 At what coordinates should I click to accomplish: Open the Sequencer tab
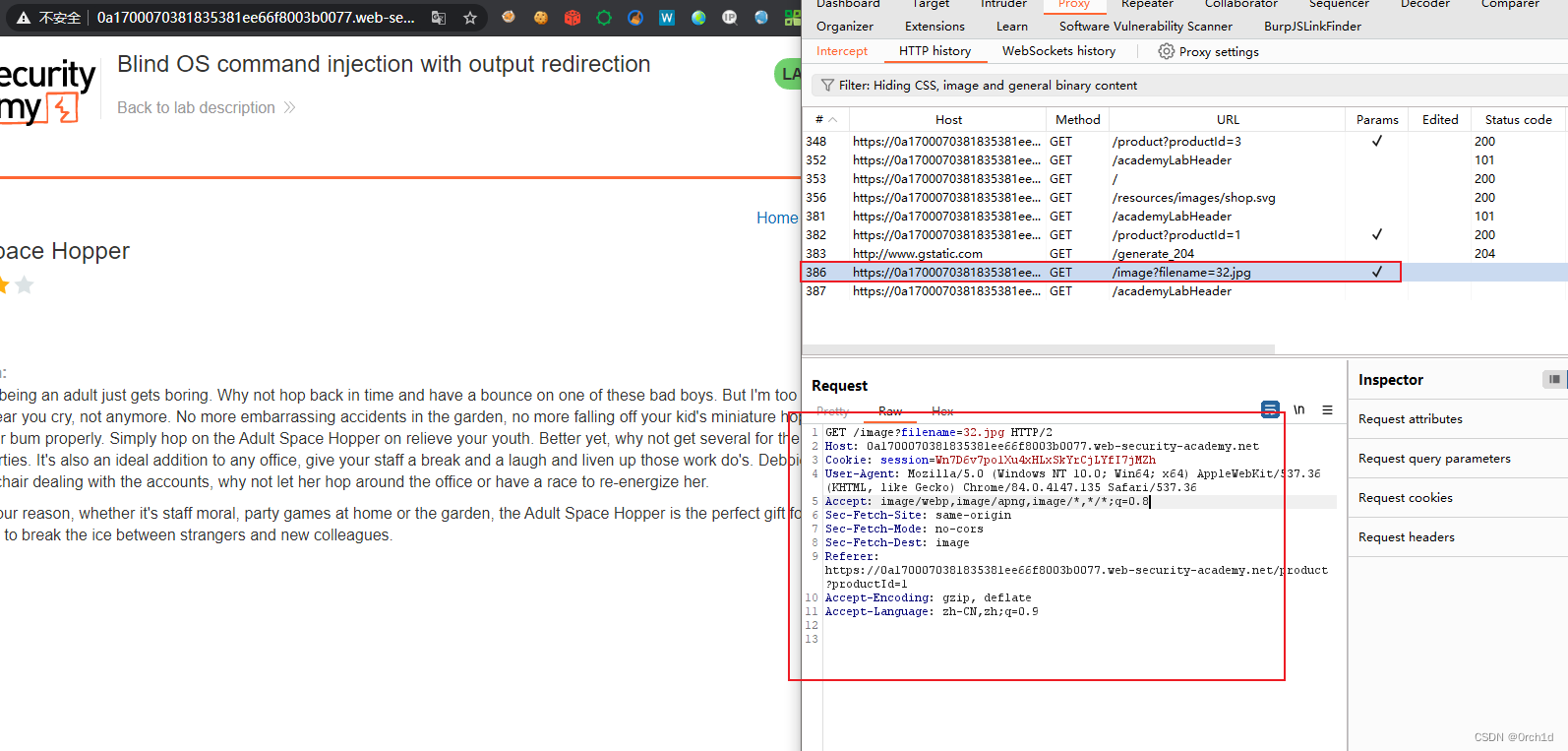[x=1339, y=5]
